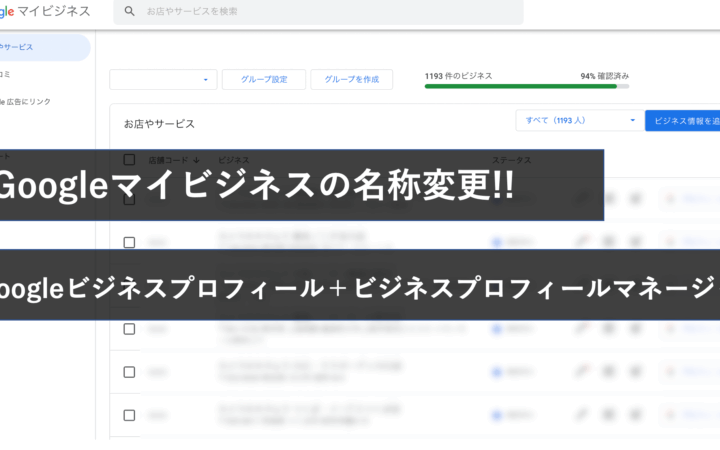Tick the select-all checkbox in table header
This screenshot has width=720, height=450.
coord(129,160)
